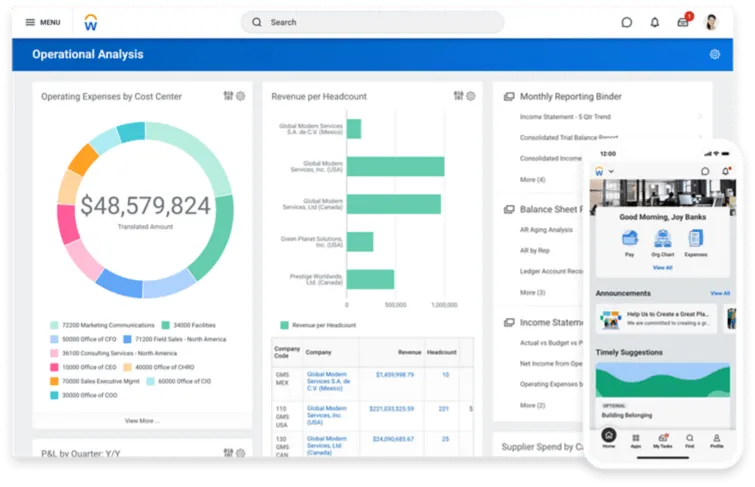
Task: Open filter sliders icon on Revenue per Headcount
Action: 458,96
